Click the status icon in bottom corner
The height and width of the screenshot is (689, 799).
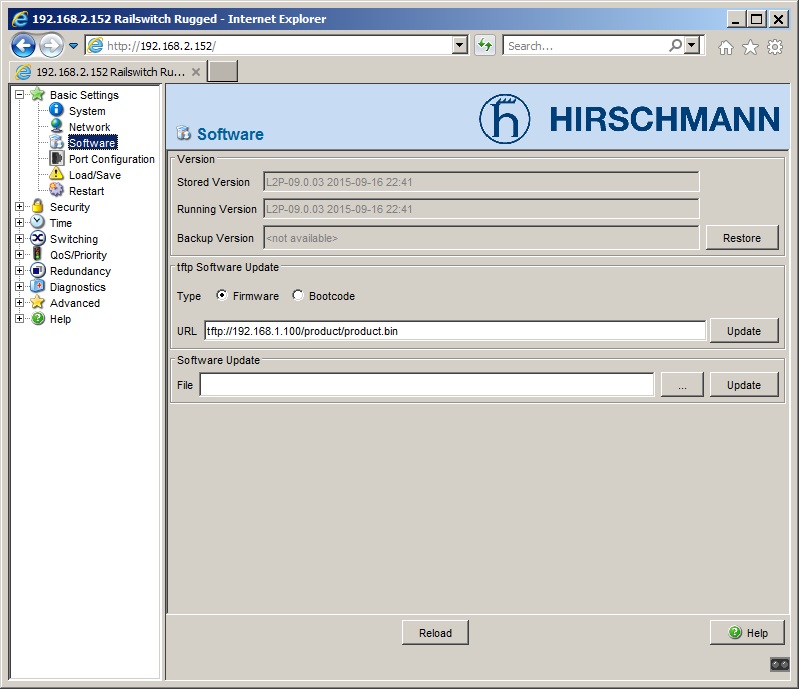click(x=779, y=664)
